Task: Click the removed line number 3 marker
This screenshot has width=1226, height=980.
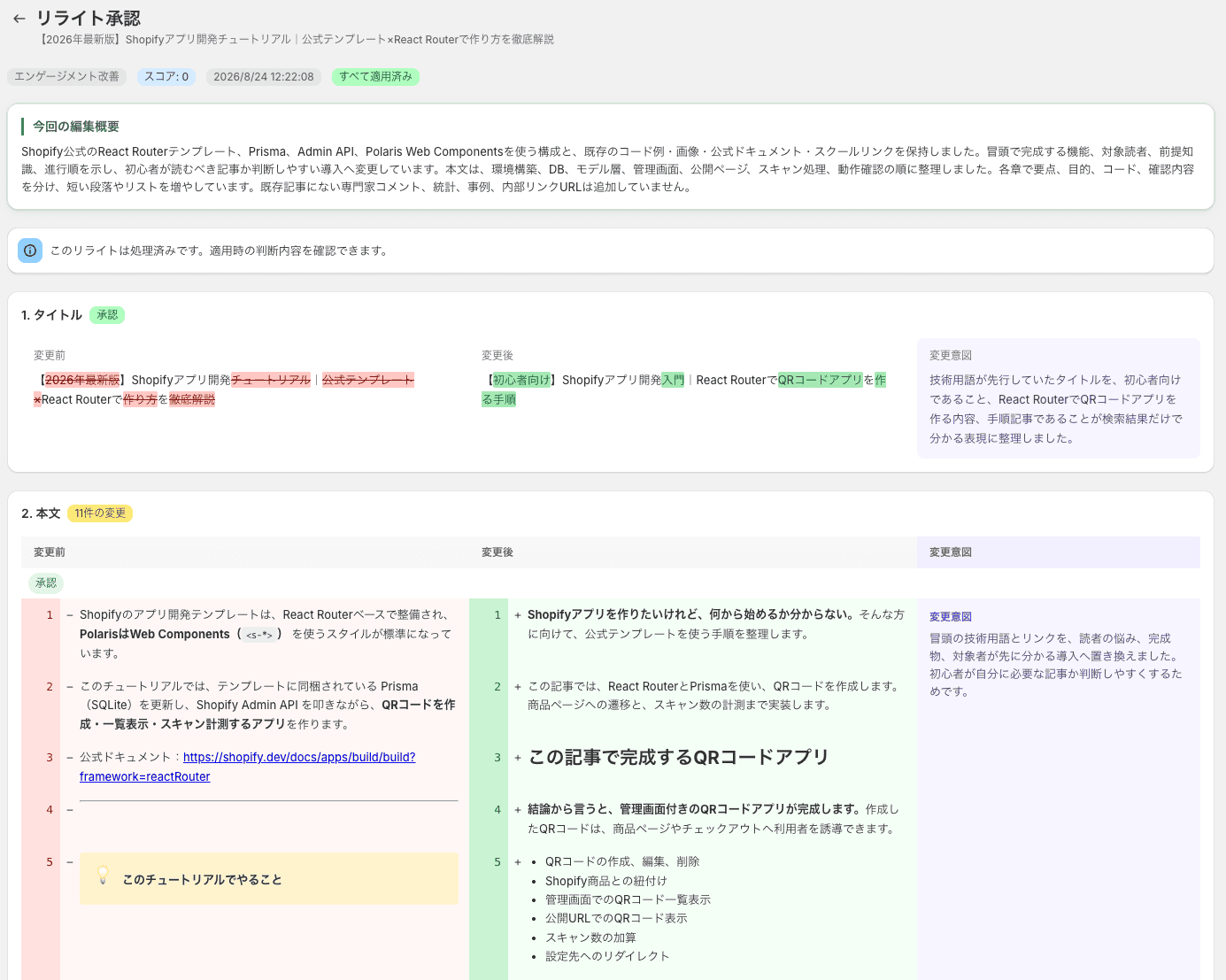Action: click(50, 758)
